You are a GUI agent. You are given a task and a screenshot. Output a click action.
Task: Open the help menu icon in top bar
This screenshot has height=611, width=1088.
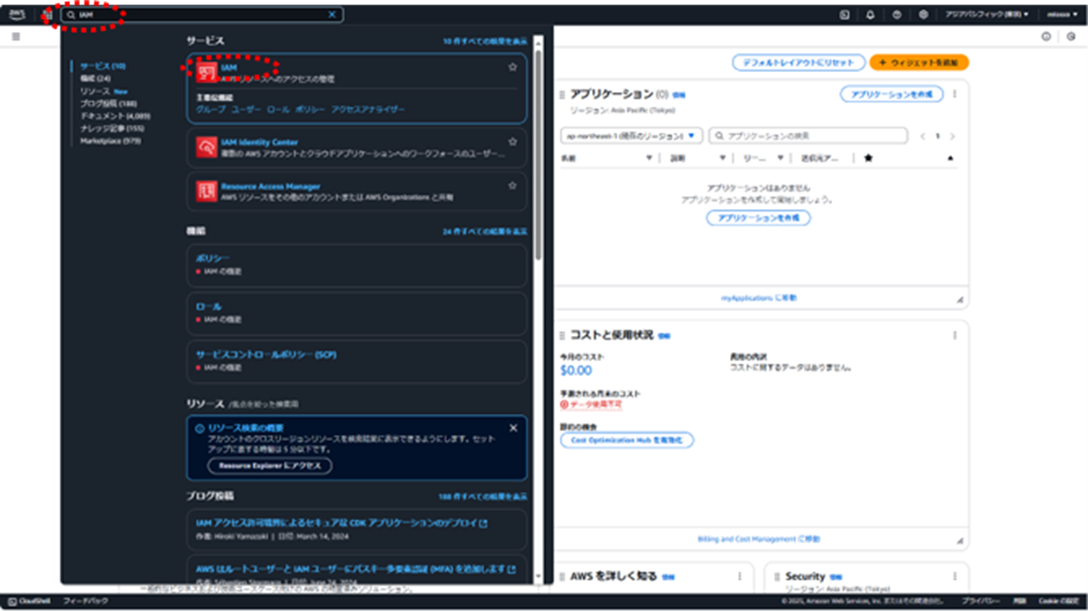coord(896,15)
